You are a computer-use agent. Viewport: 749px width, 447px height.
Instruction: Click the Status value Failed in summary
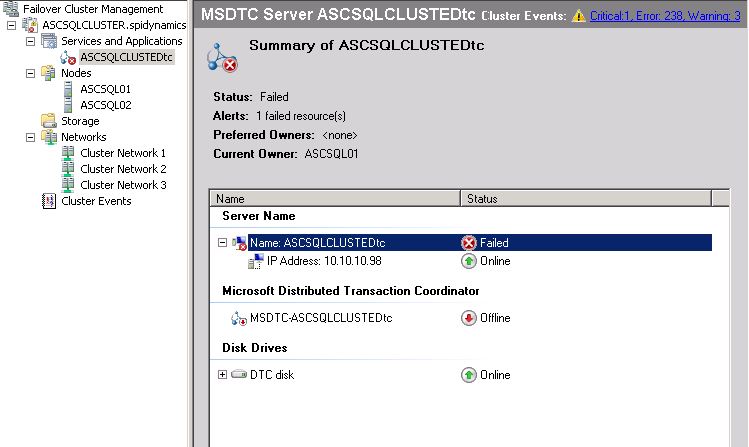click(274, 97)
